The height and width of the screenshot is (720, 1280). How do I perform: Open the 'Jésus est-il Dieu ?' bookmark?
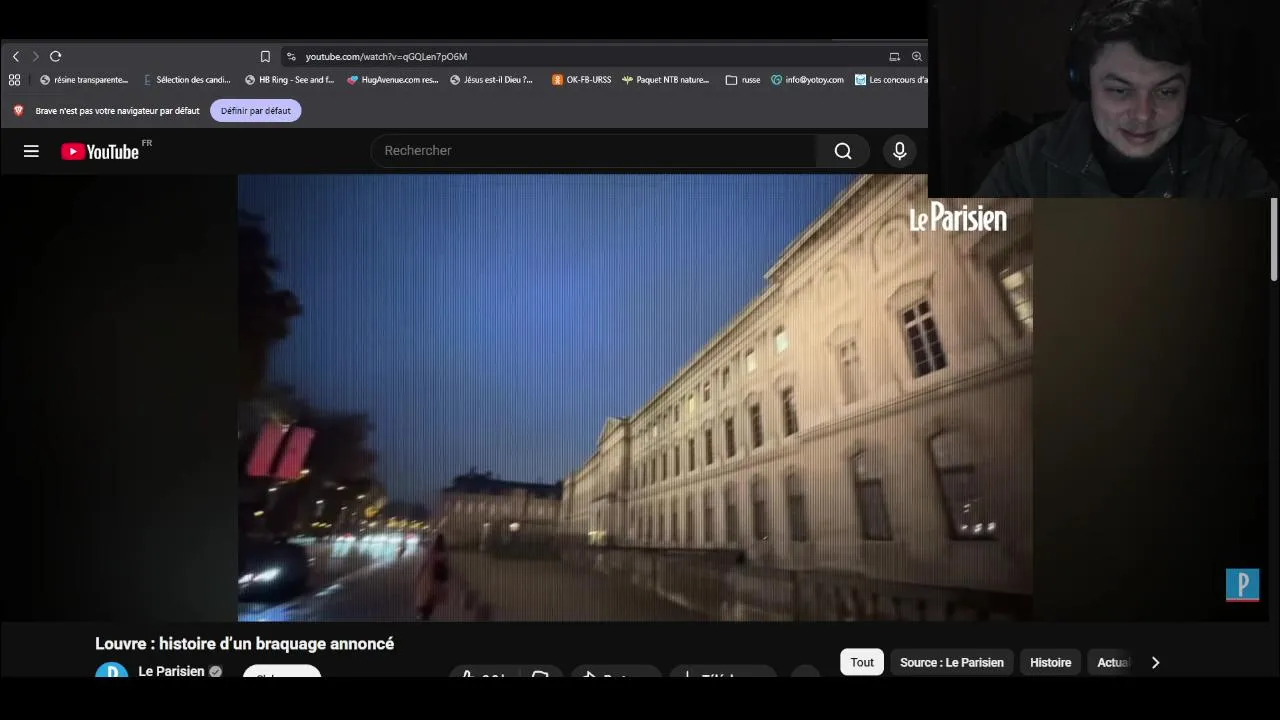(491, 80)
